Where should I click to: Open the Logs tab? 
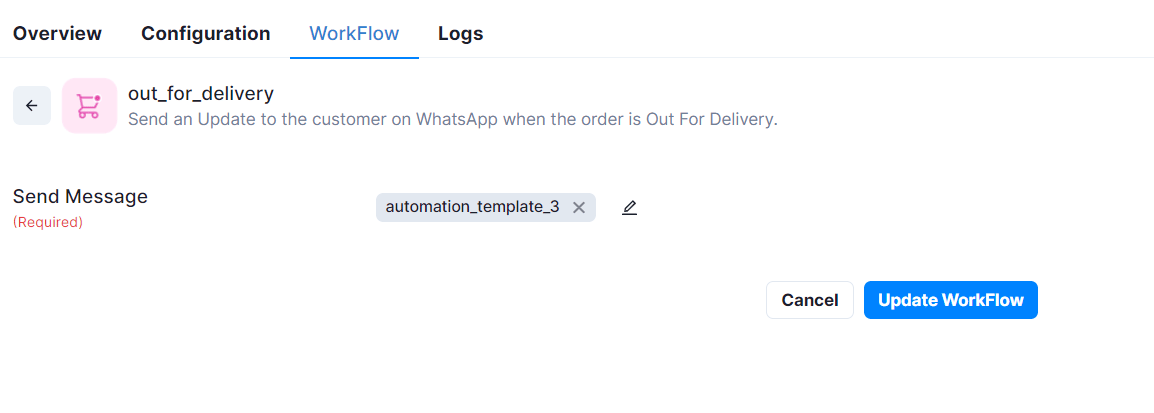pyautogui.click(x=461, y=33)
